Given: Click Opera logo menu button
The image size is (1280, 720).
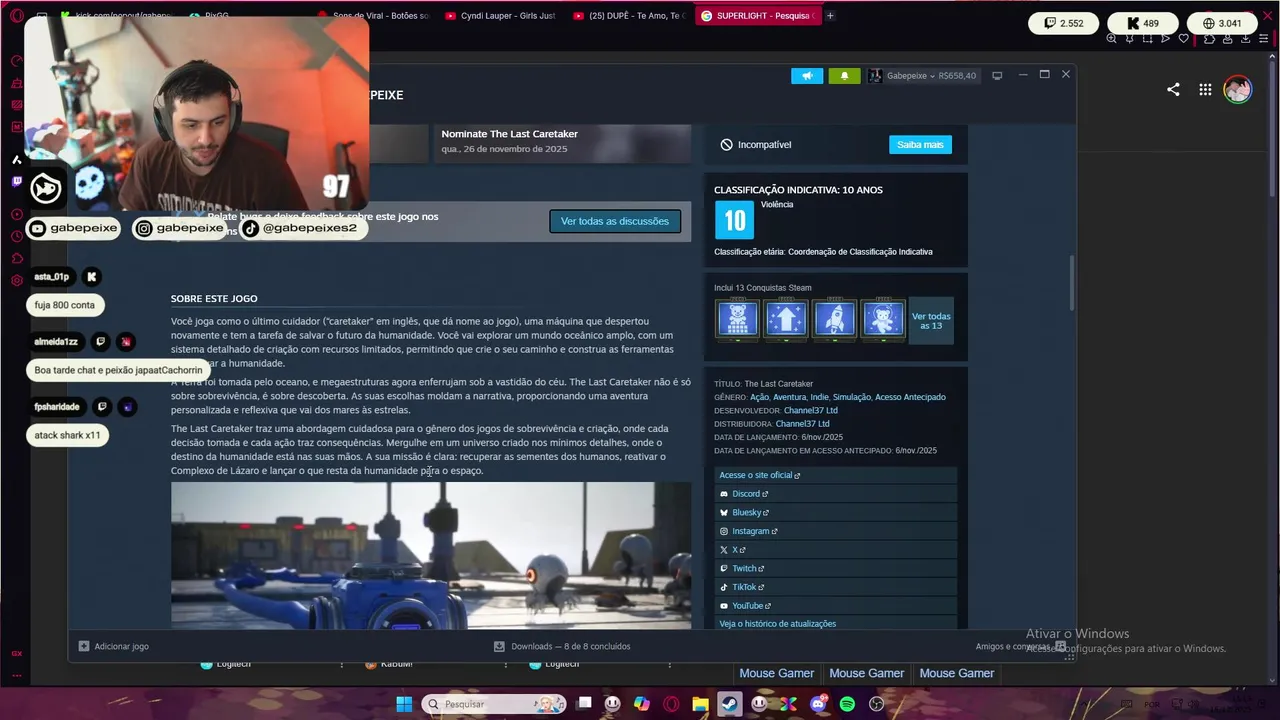Looking at the screenshot, I should coord(16,16).
